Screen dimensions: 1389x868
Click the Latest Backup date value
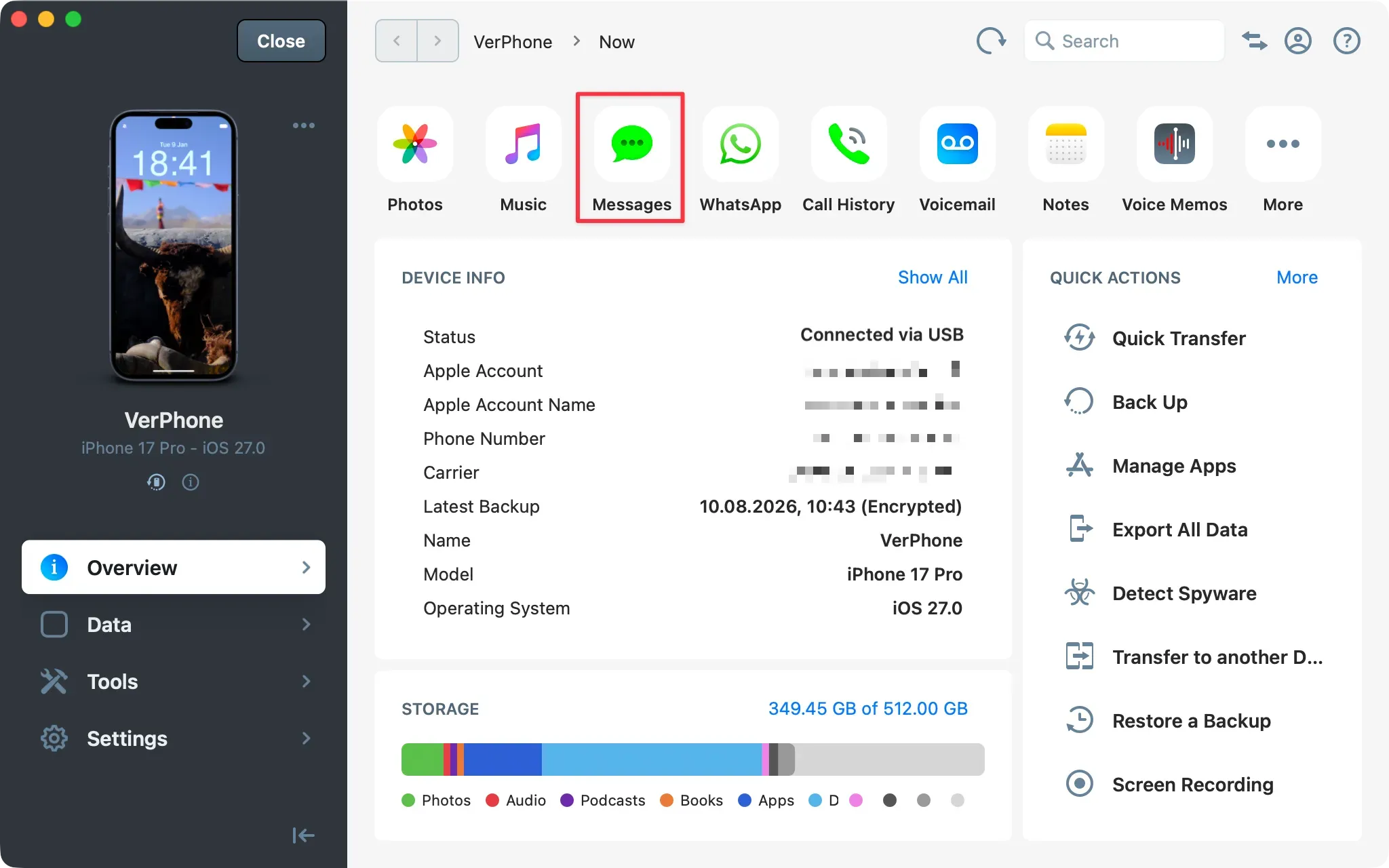click(x=830, y=507)
